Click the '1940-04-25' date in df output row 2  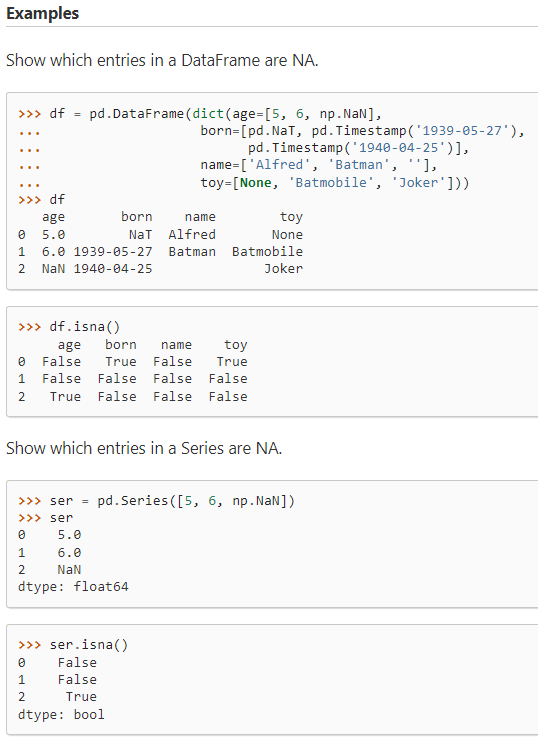pyautogui.click(x=113, y=269)
